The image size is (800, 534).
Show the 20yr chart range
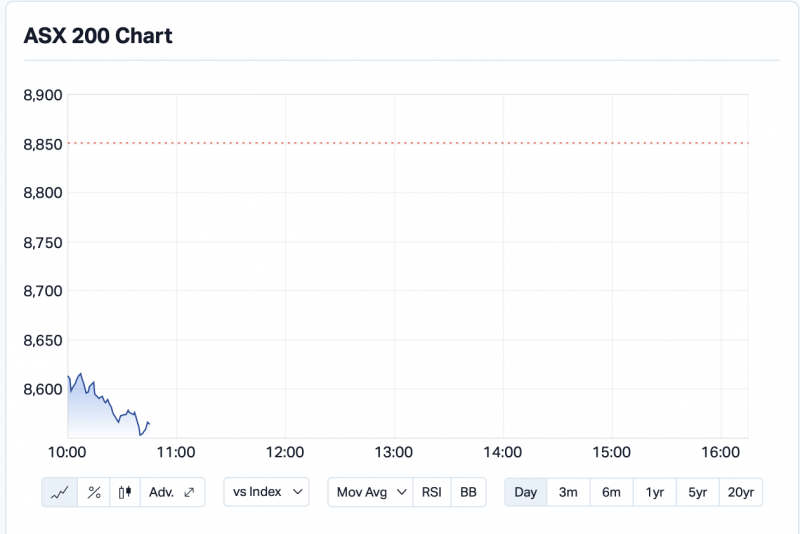coord(741,492)
